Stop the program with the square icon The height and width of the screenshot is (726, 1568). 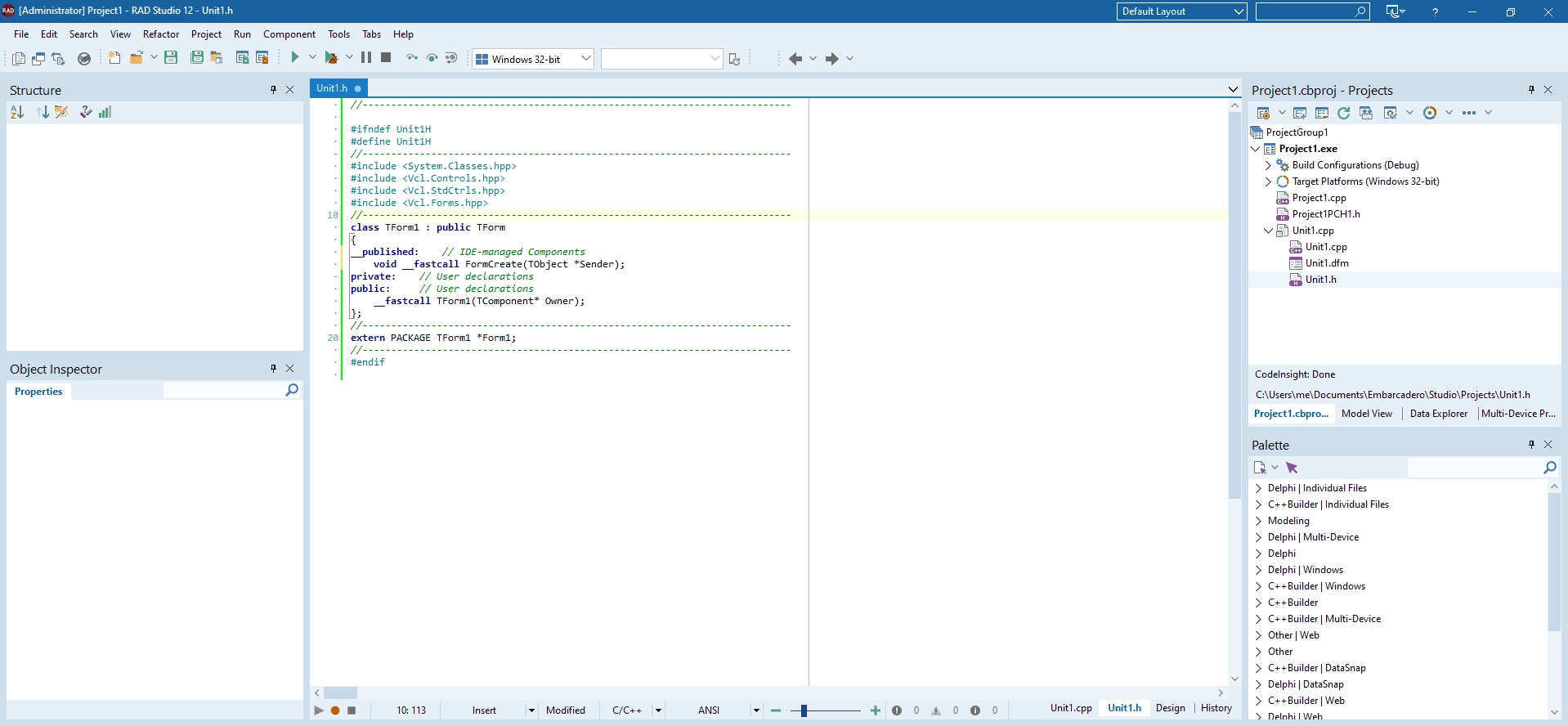point(387,58)
